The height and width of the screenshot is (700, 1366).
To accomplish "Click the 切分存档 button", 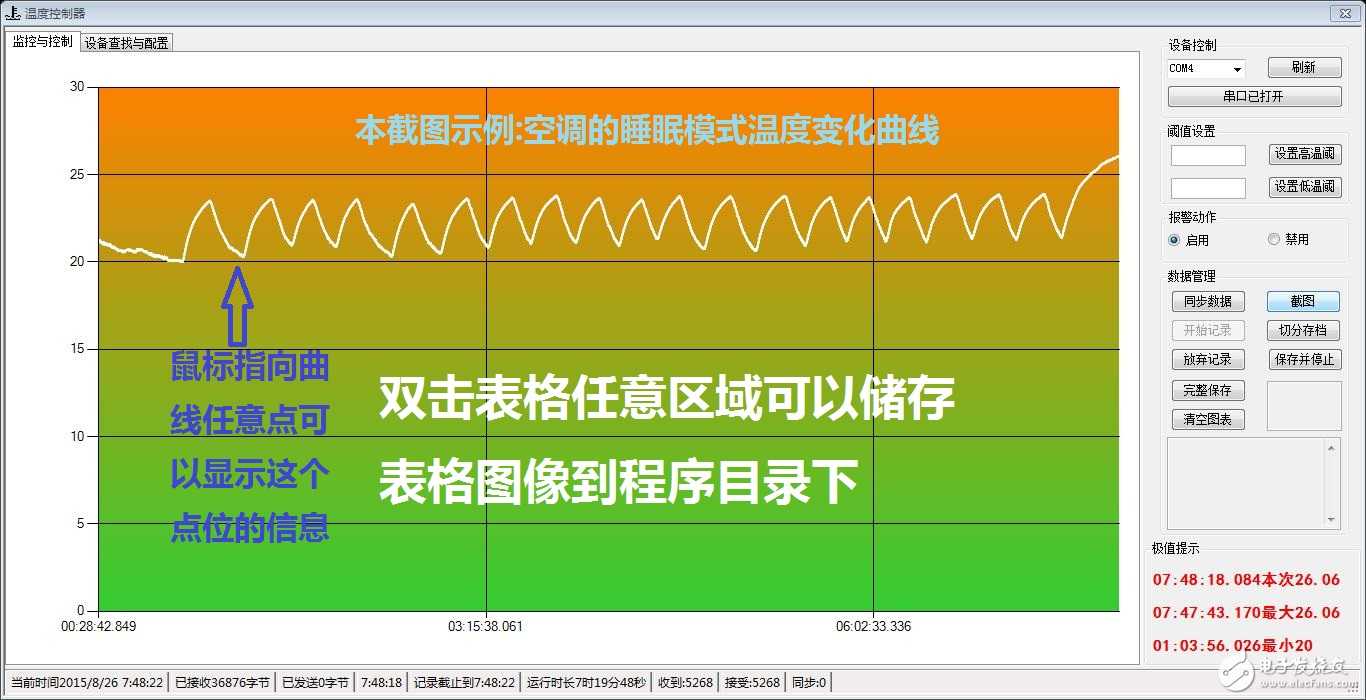I will (x=1304, y=330).
